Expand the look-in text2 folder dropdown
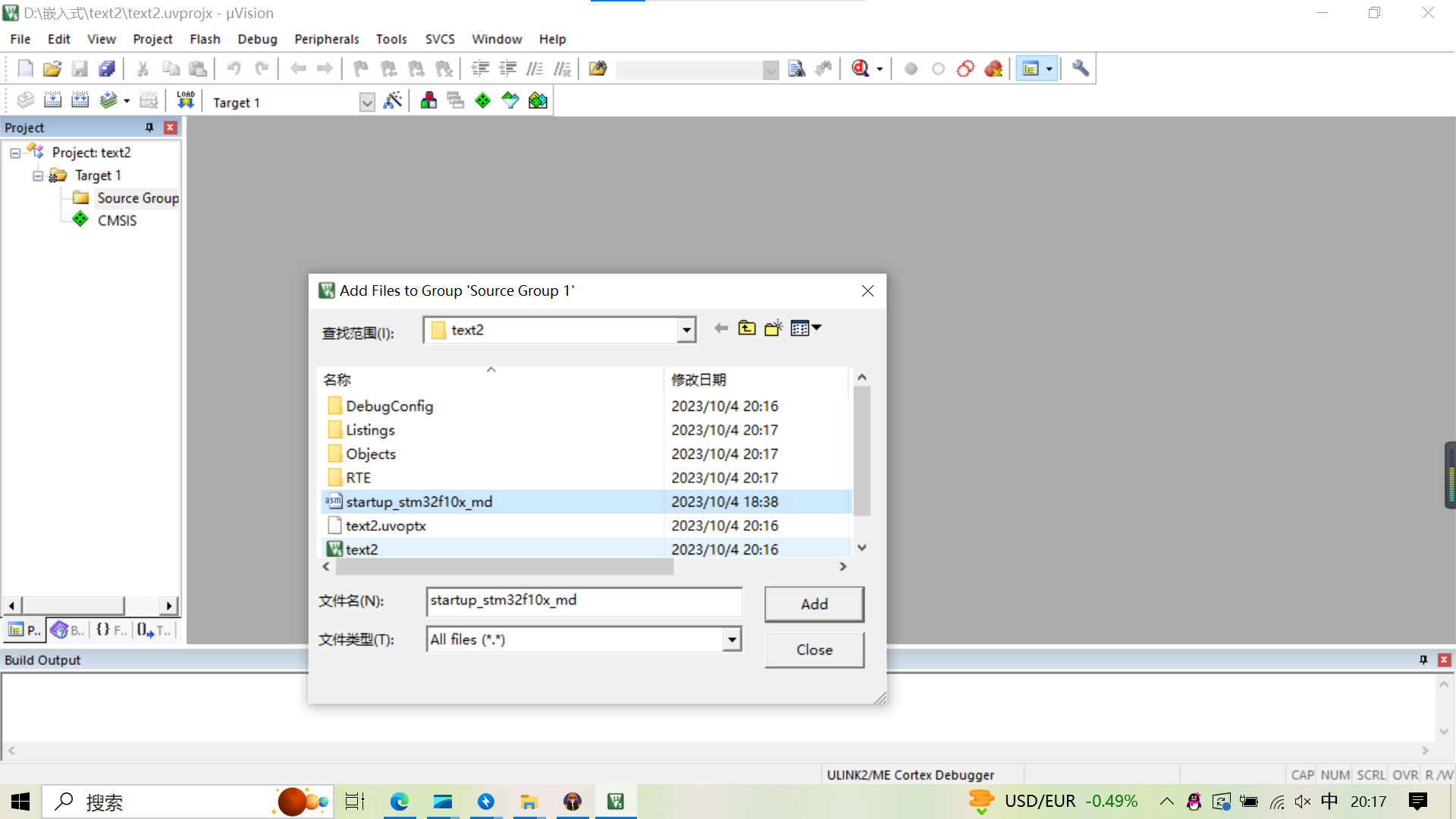The image size is (1456, 819). click(x=686, y=330)
